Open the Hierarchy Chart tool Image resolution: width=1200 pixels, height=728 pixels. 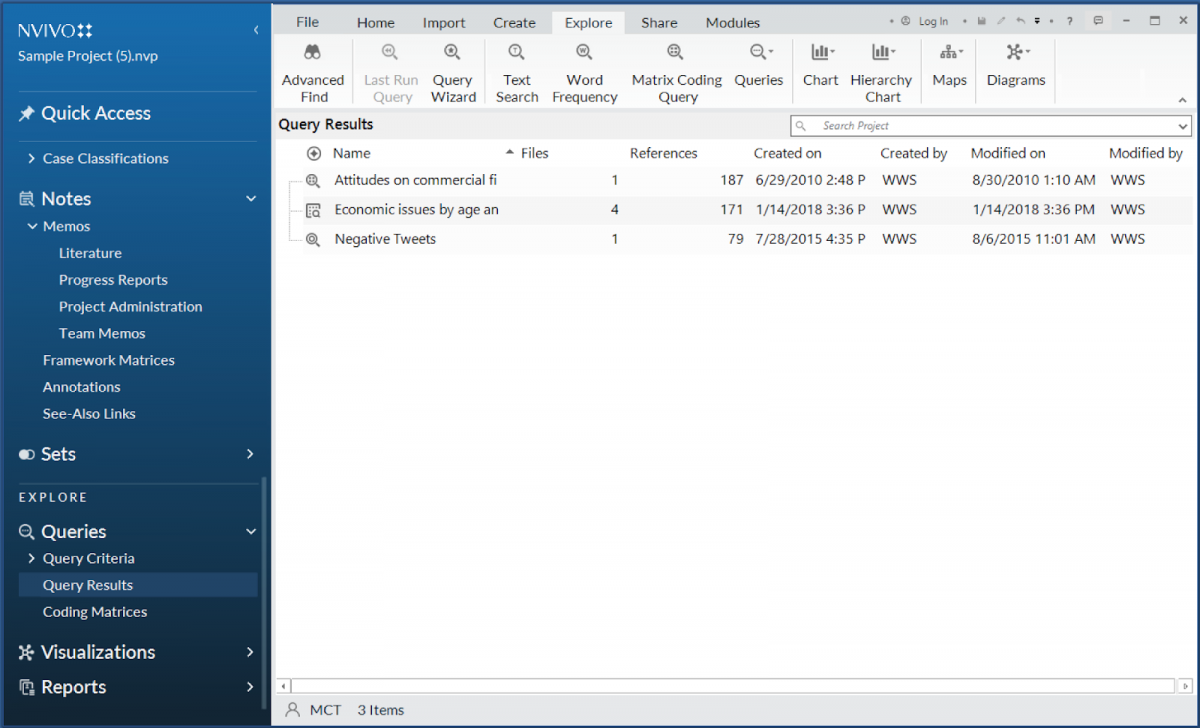(881, 70)
